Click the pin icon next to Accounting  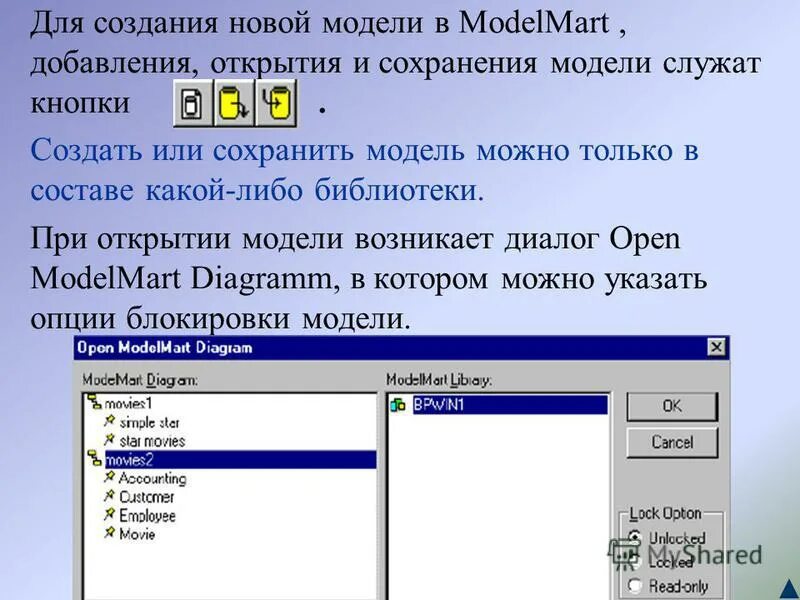(110, 477)
